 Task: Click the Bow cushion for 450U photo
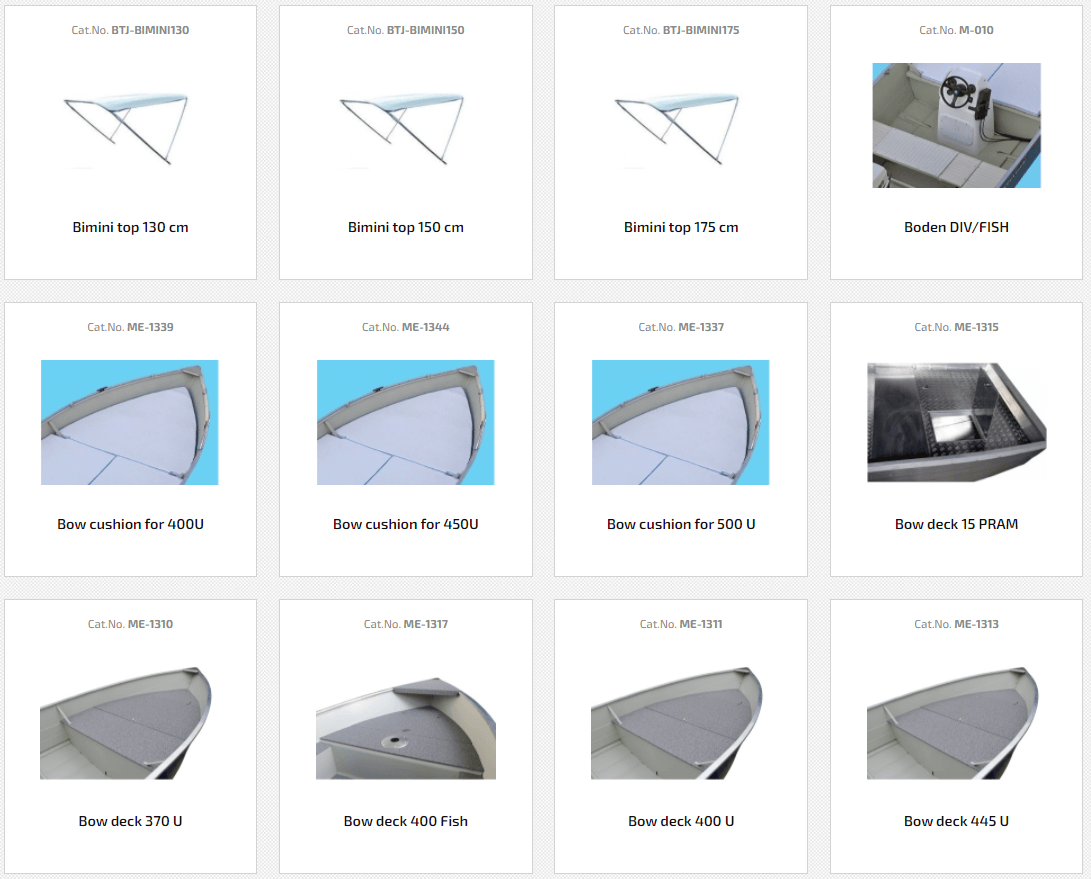pyautogui.click(x=405, y=422)
